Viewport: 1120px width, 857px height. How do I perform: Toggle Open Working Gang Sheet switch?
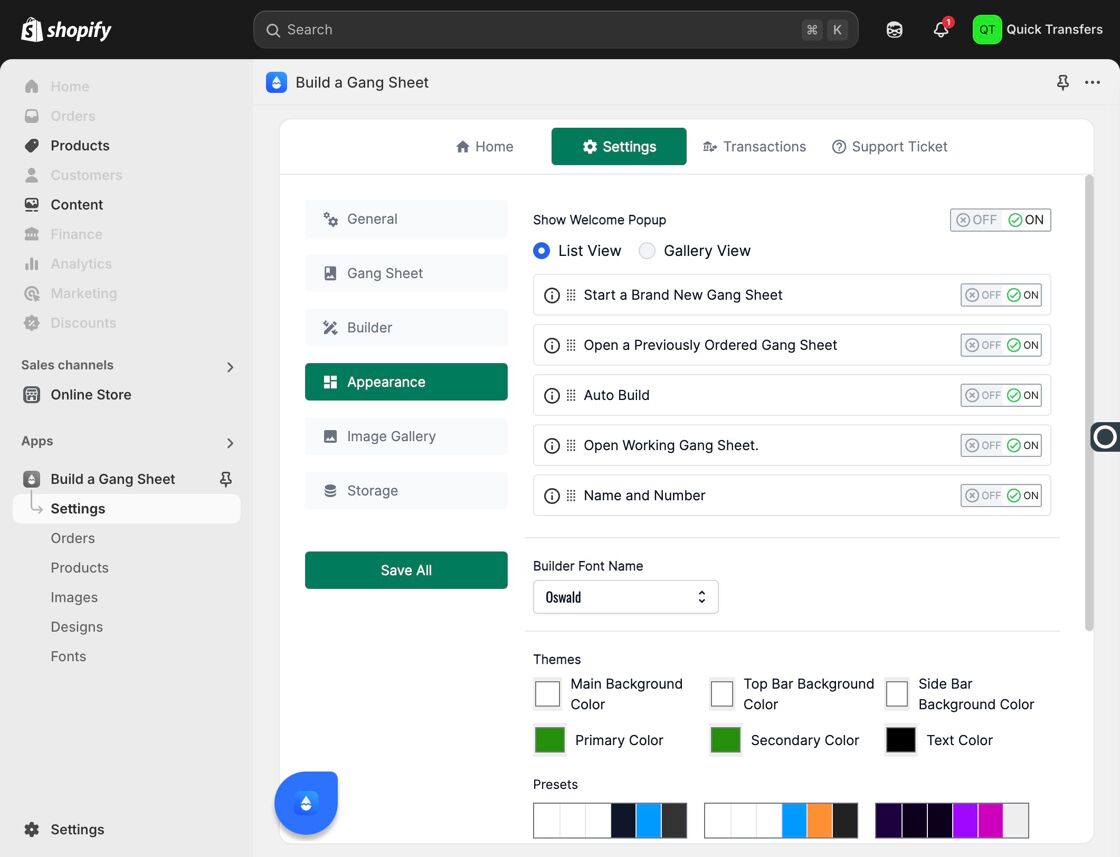pyautogui.click(x=1001, y=445)
